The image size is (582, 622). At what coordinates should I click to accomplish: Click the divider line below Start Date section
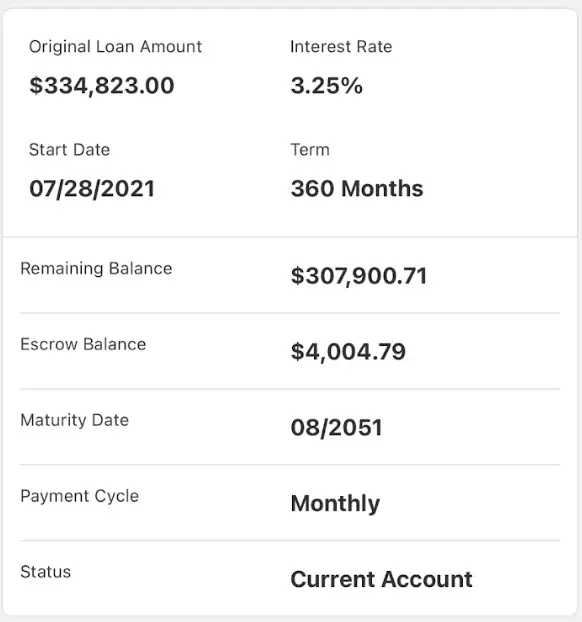pos(290,237)
